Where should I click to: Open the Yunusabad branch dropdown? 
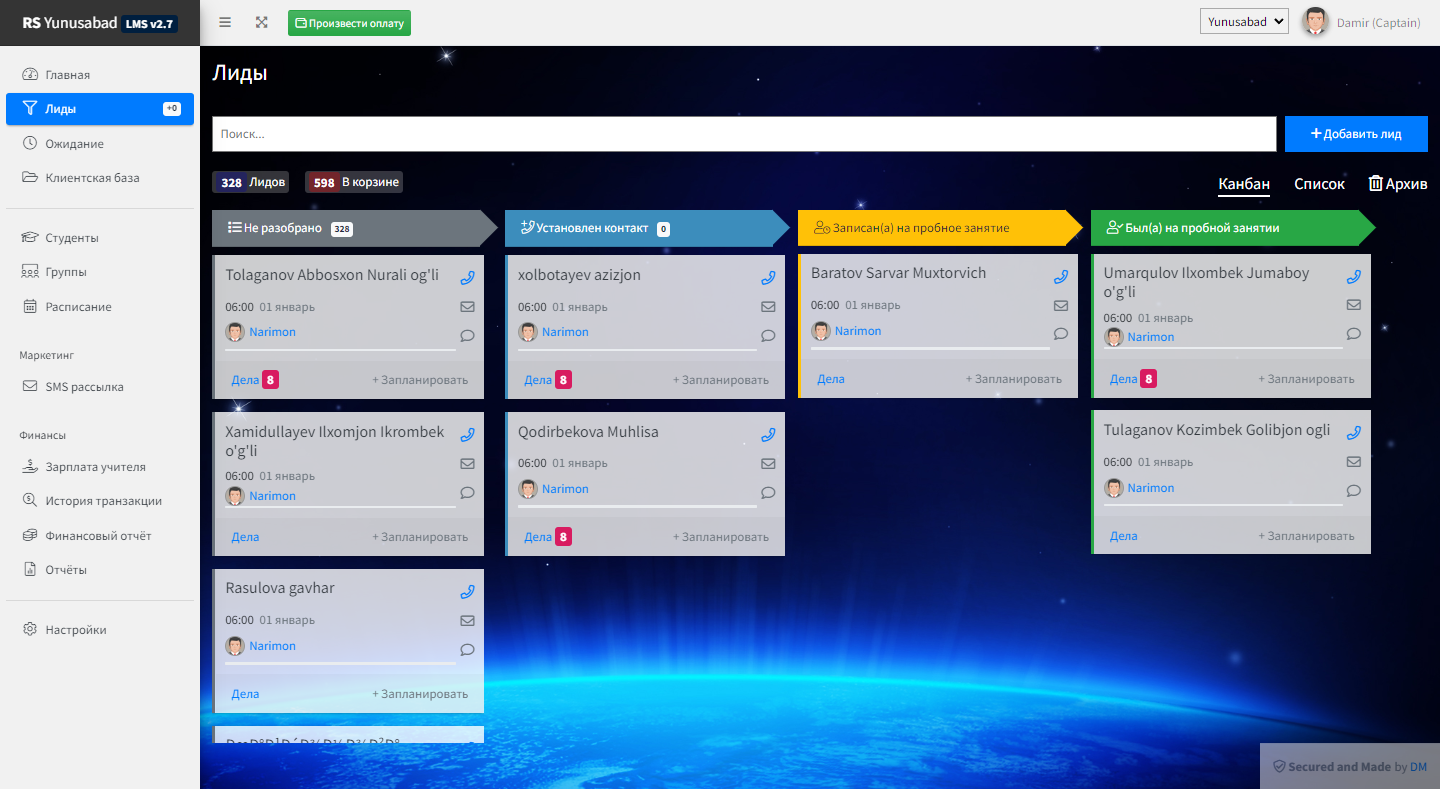[1244, 22]
